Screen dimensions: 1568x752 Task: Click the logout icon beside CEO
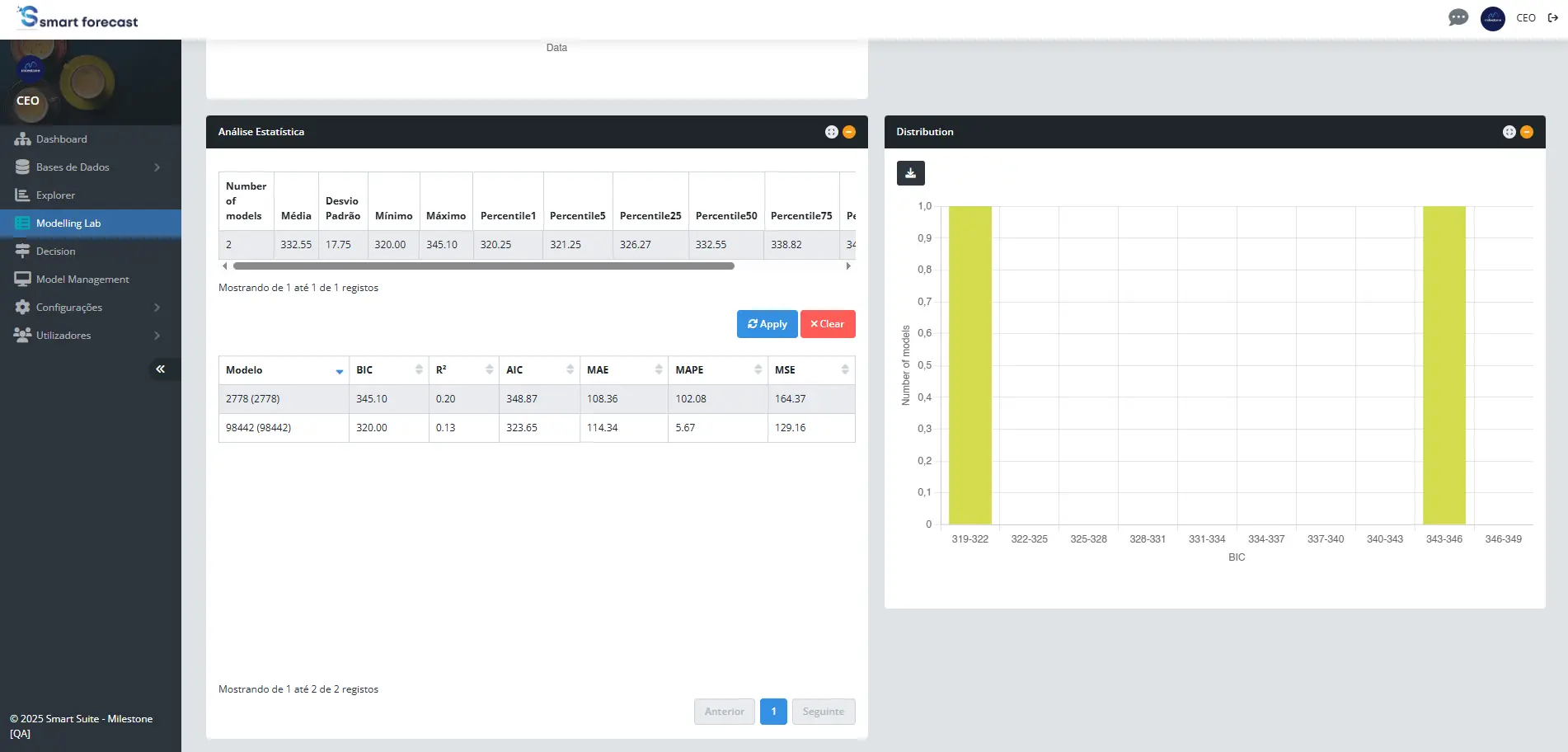[1553, 17]
